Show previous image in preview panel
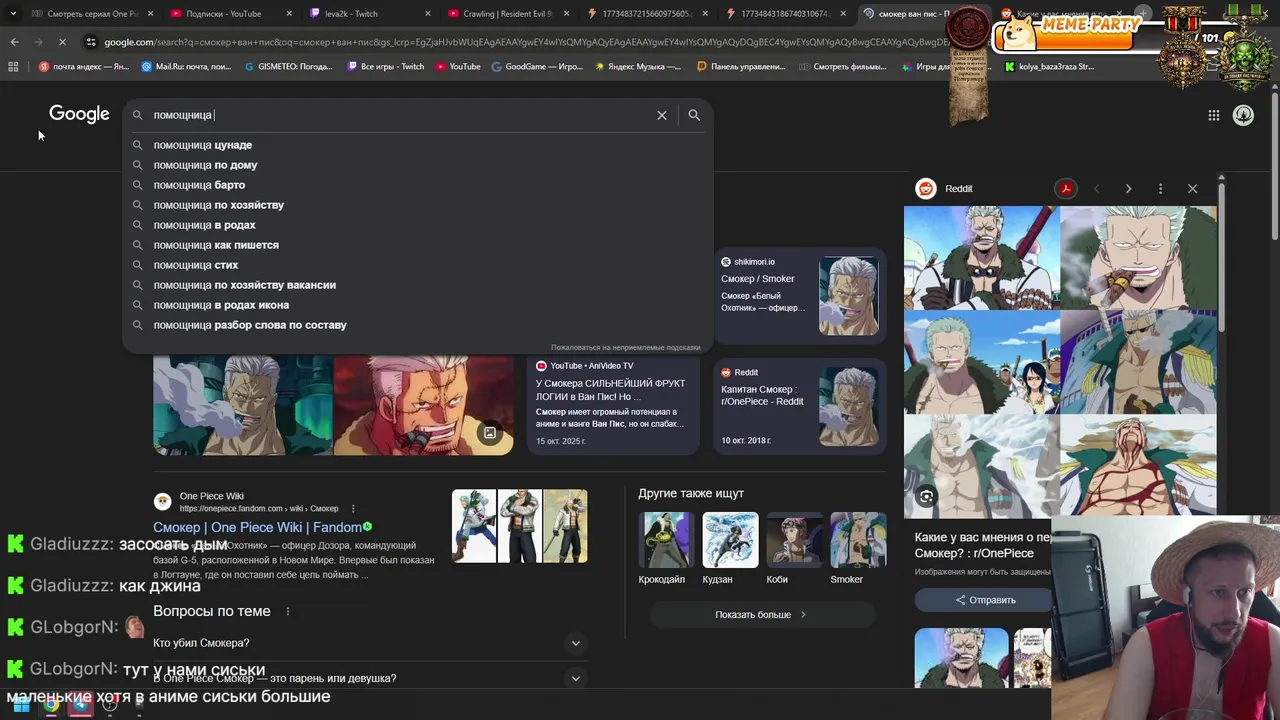This screenshot has width=1280, height=720. [x=1096, y=188]
